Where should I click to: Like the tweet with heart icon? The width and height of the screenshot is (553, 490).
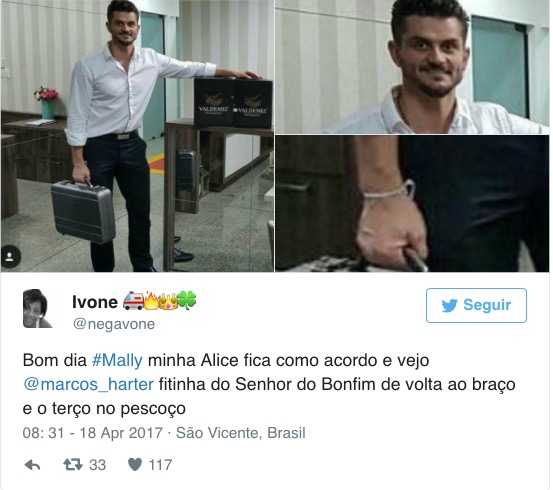coord(134,465)
